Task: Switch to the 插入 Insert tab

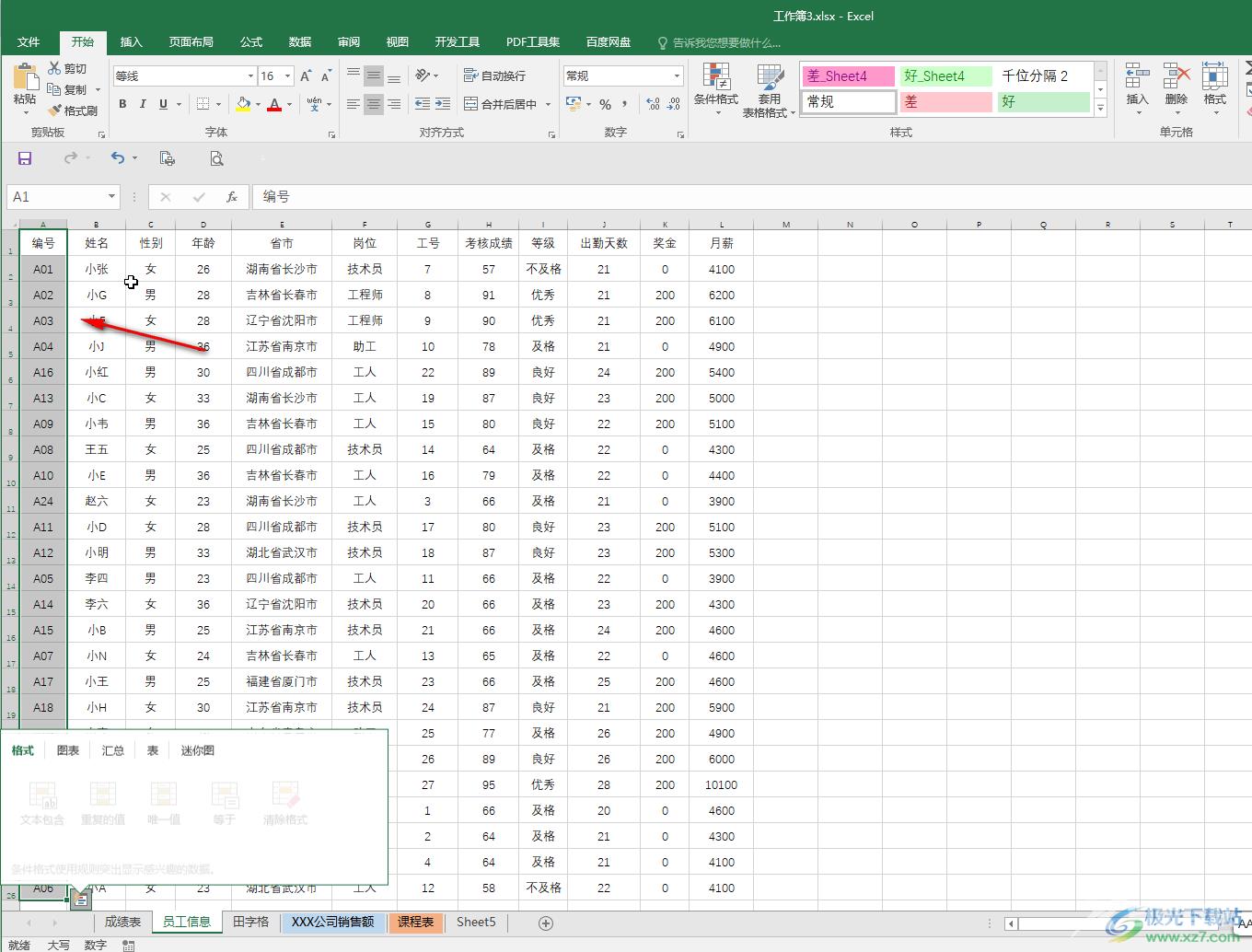Action: click(x=132, y=42)
